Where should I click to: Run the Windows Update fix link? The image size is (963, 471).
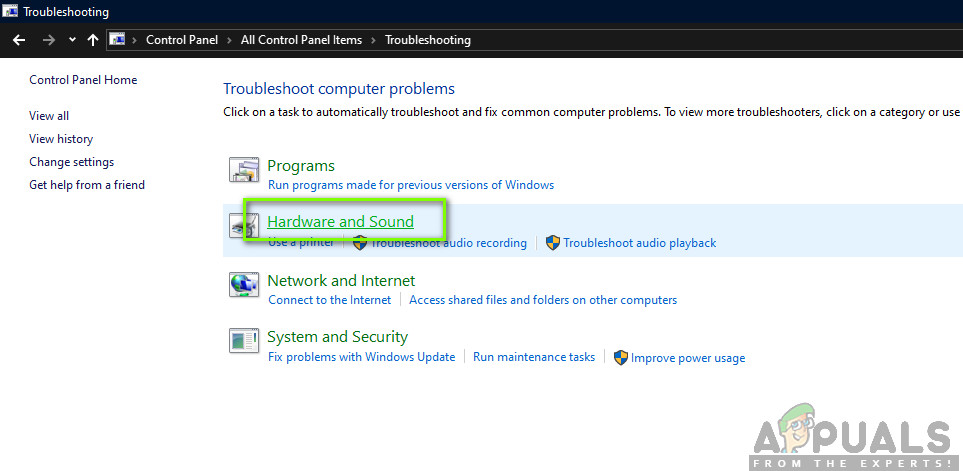click(361, 357)
